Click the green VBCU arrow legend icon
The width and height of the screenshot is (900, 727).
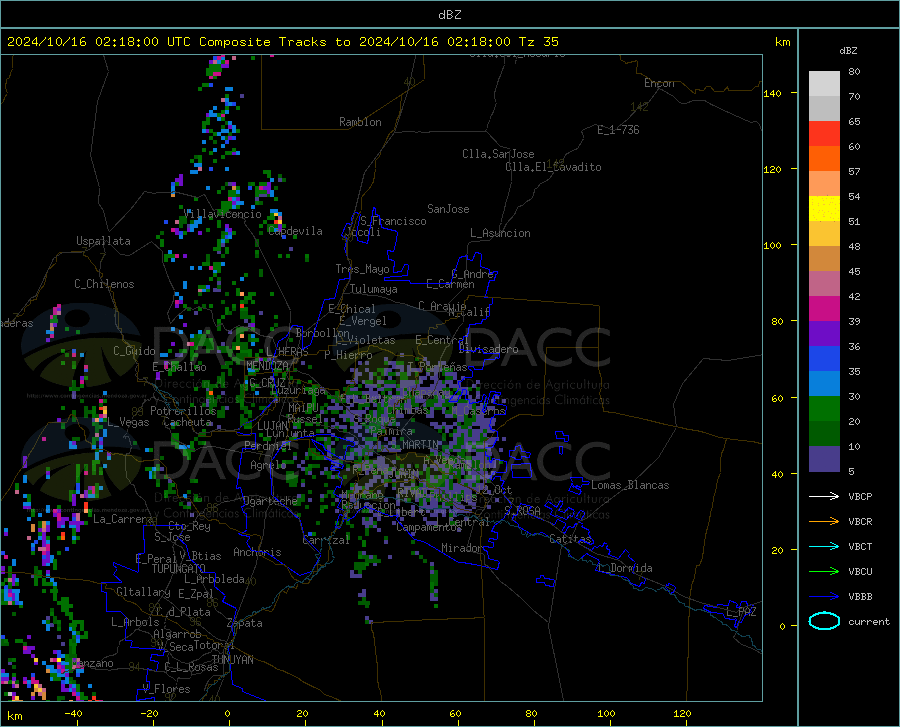[x=824, y=572]
